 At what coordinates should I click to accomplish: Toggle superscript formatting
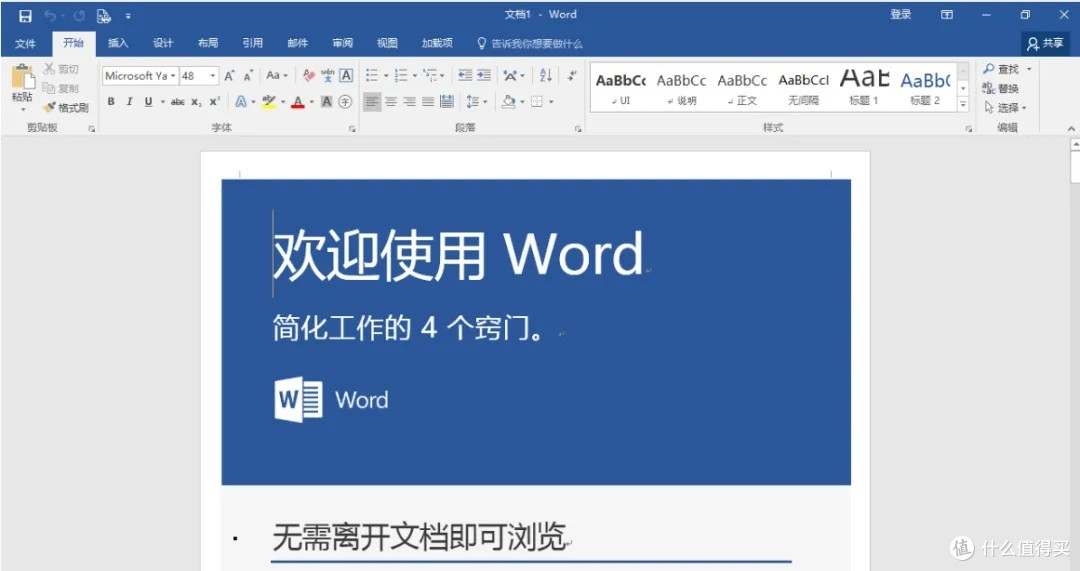[215, 102]
